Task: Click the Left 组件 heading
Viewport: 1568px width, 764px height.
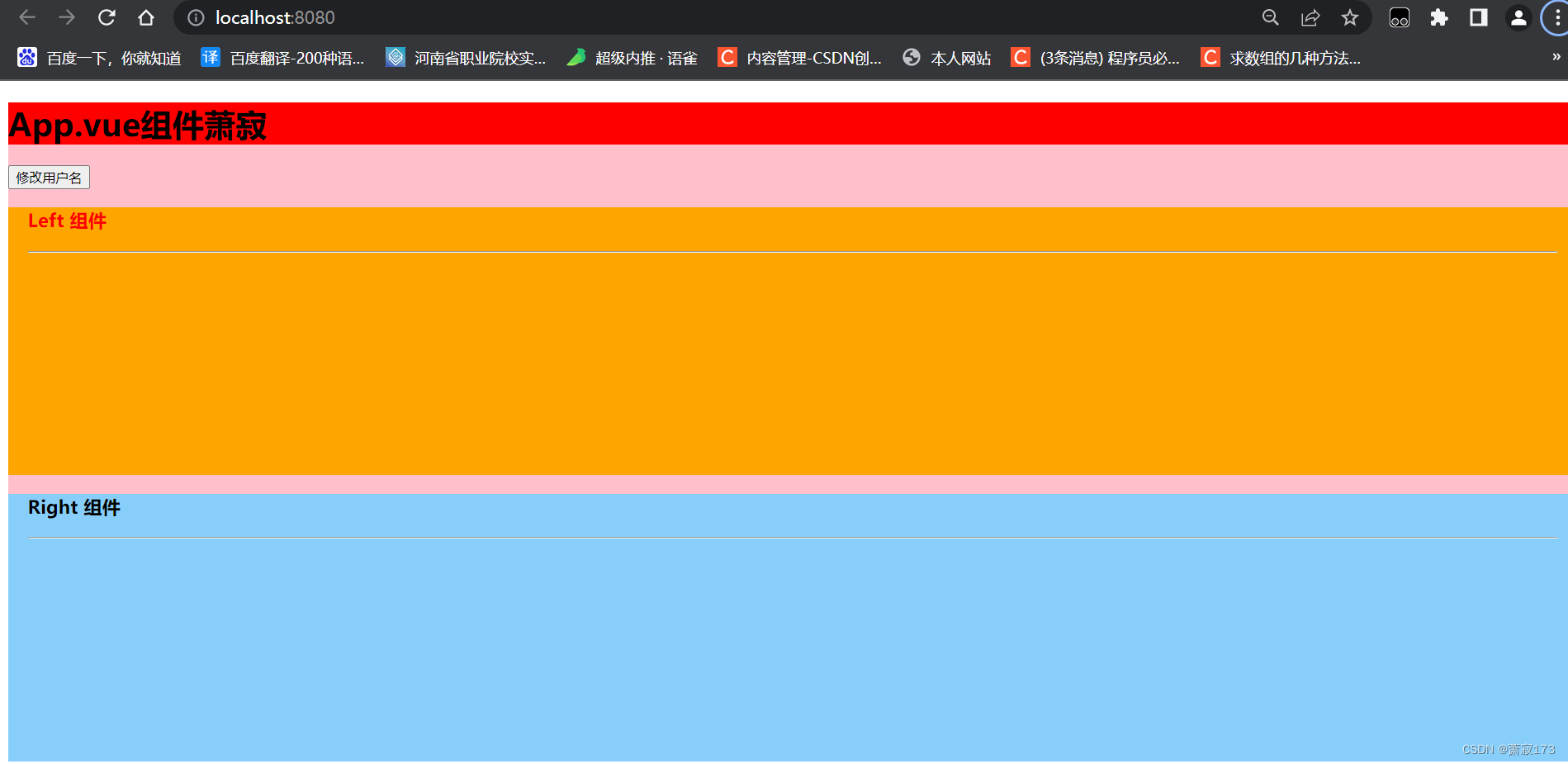Action: click(x=67, y=221)
